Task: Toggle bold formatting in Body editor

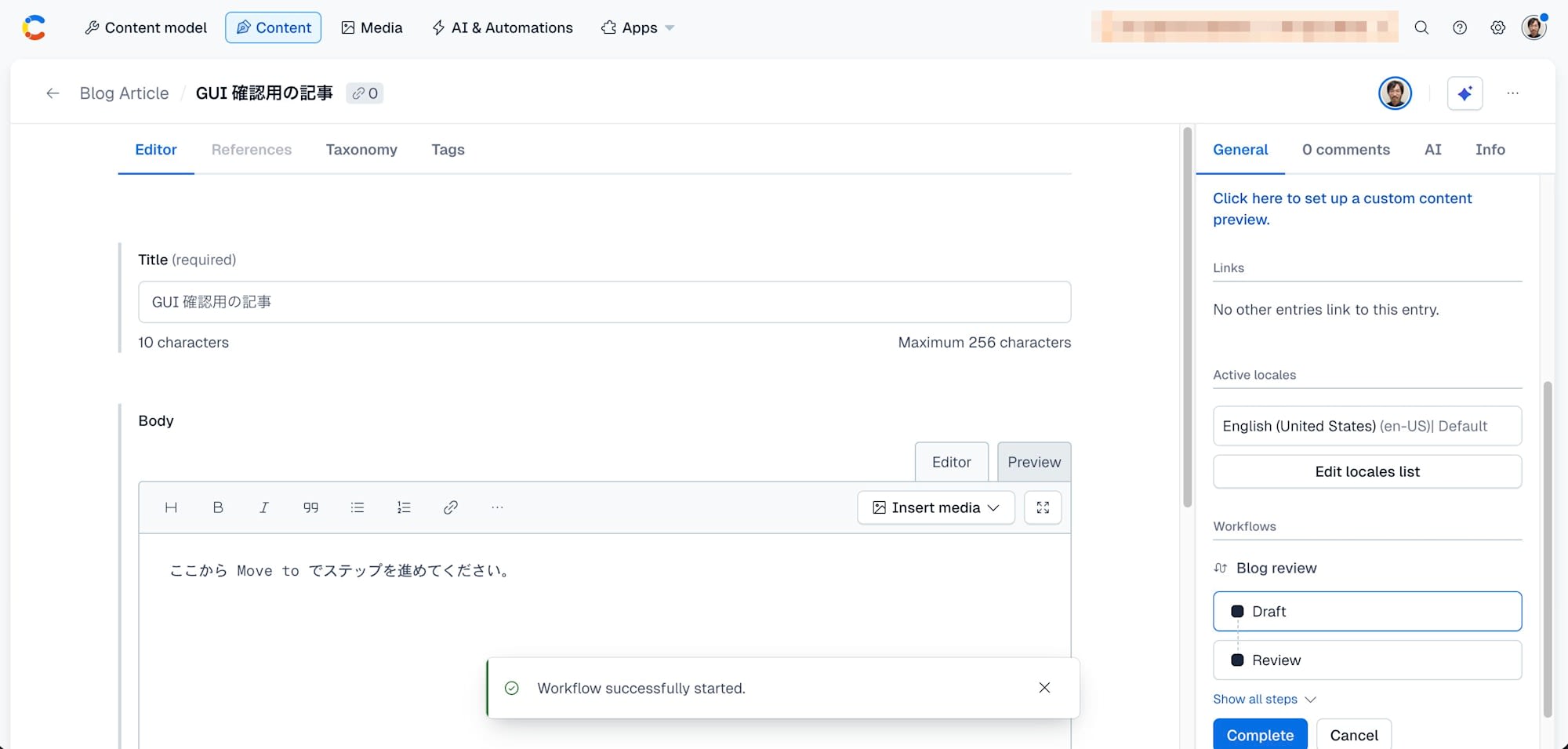Action: 218,507
